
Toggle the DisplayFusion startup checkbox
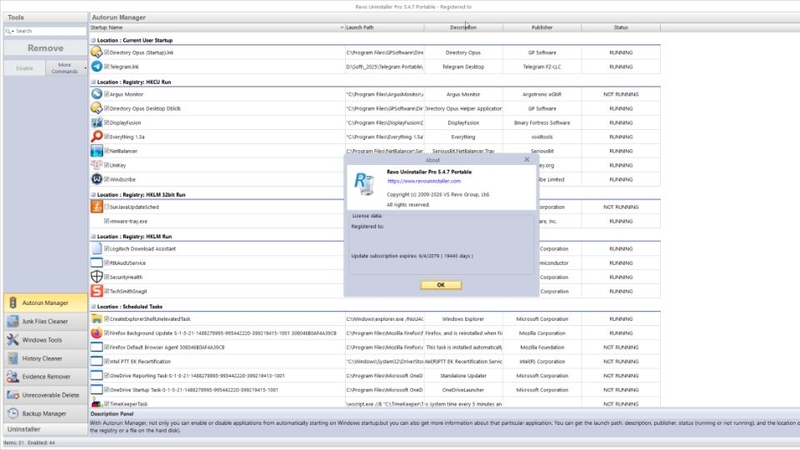(x=107, y=122)
